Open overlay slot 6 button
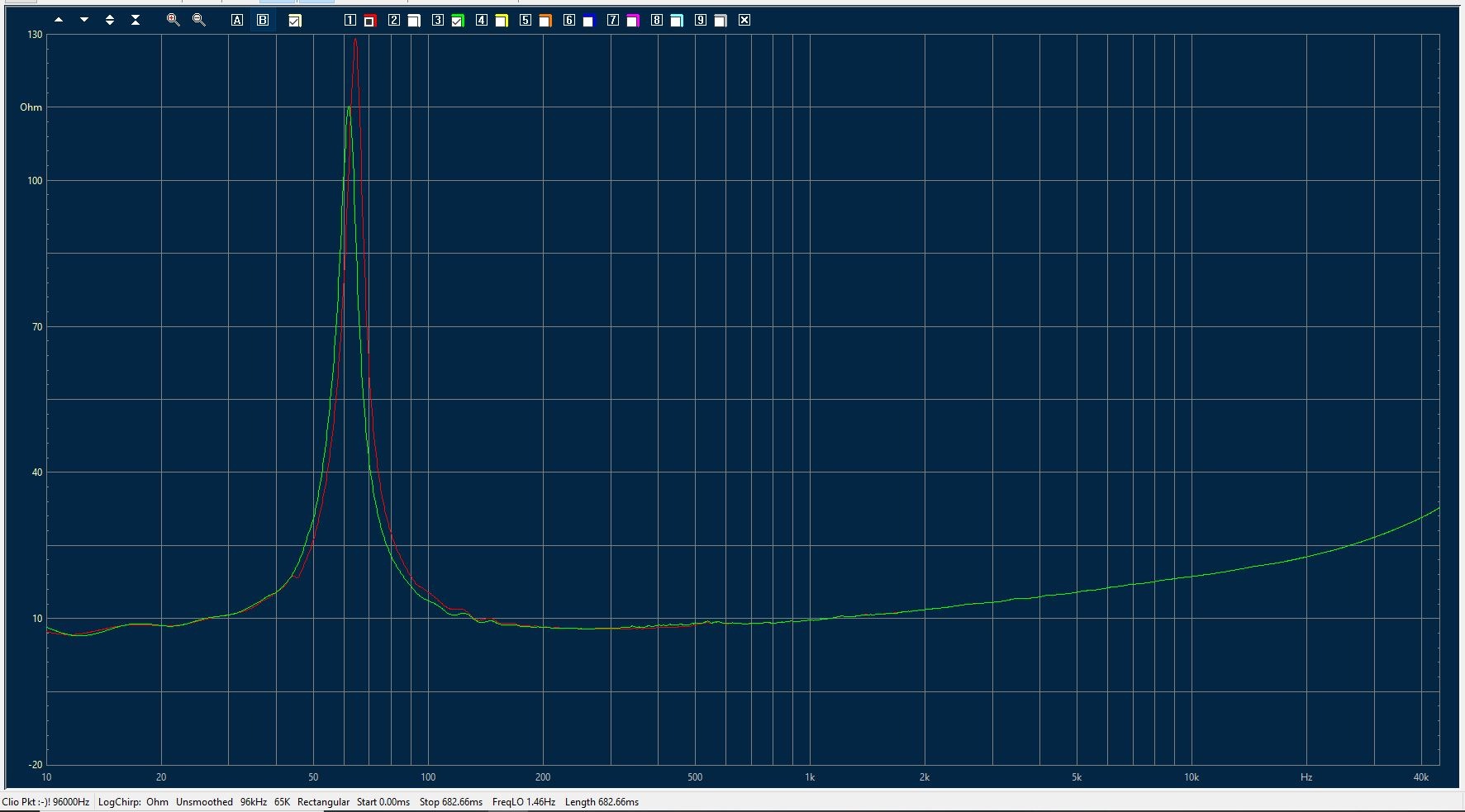Screen dimensions: 1465x812 point(569,20)
